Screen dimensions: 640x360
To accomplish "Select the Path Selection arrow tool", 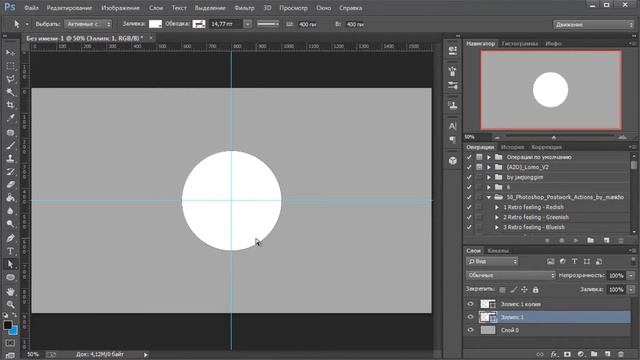I will tap(11, 264).
